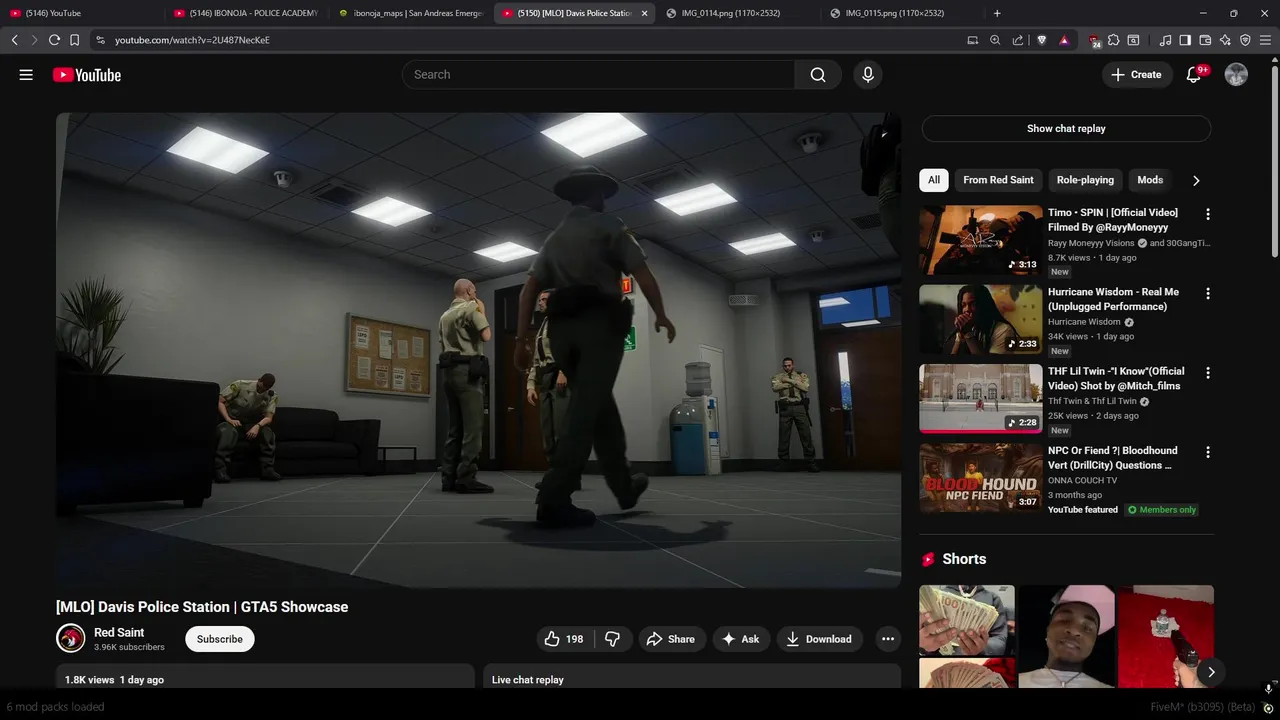Close the Davis Police Station tab

(644, 13)
